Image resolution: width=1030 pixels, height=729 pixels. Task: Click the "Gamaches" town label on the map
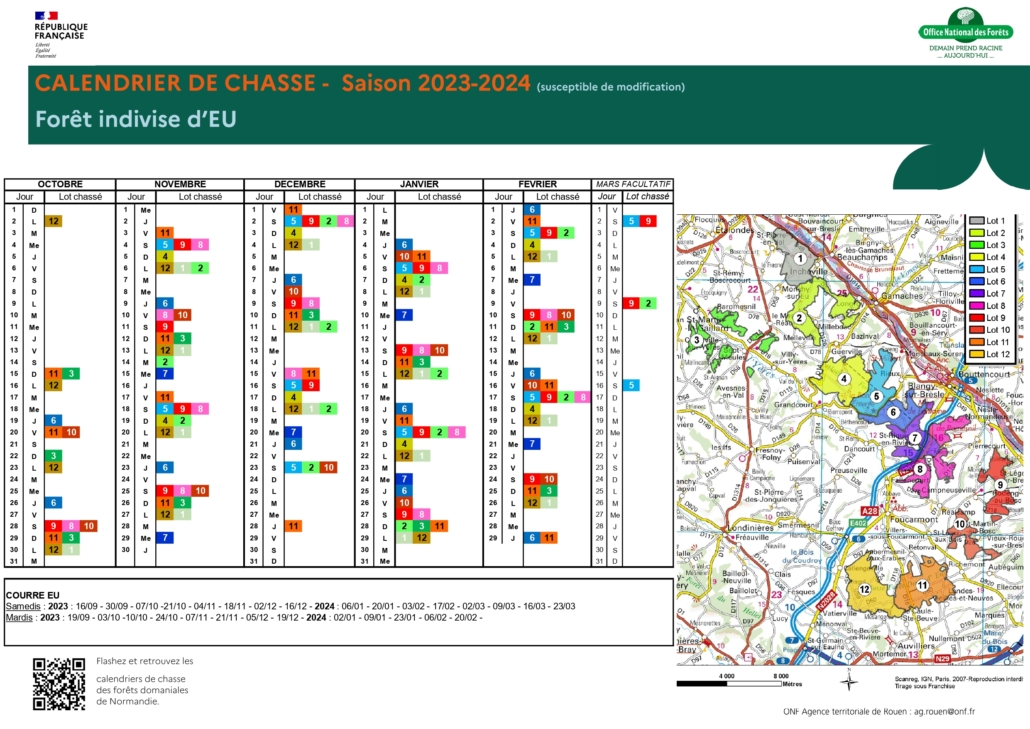point(902,296)
